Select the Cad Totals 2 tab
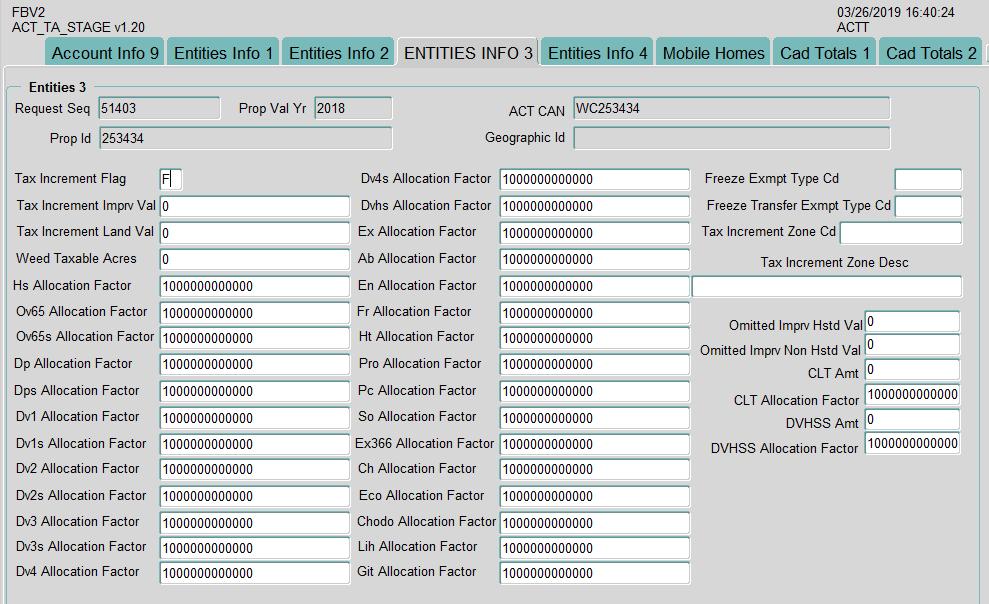Screen dimensions: 989x604 coord(931,53)
